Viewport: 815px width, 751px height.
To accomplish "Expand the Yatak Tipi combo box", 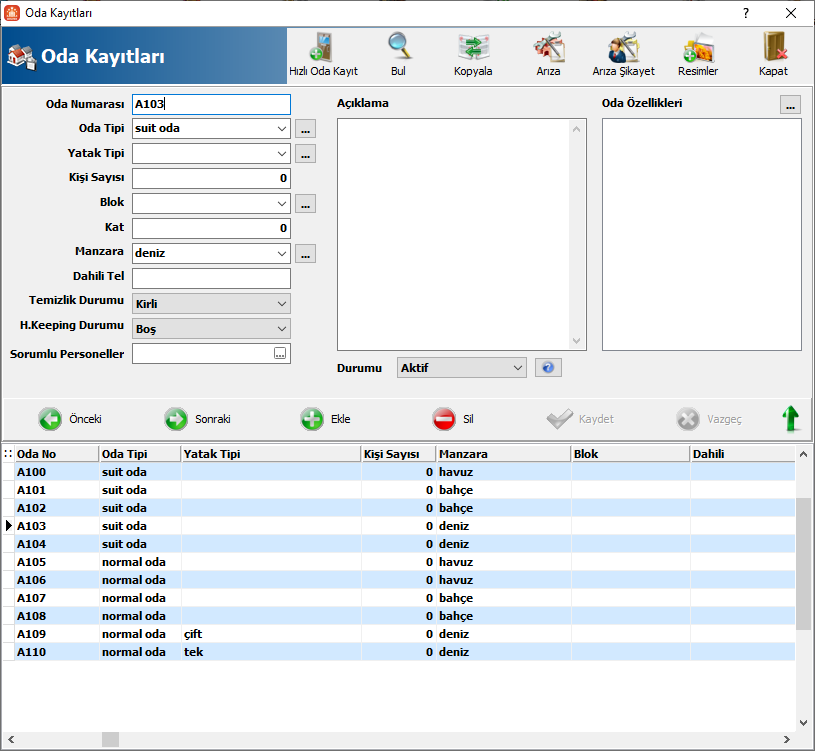I will coord(281,153).
